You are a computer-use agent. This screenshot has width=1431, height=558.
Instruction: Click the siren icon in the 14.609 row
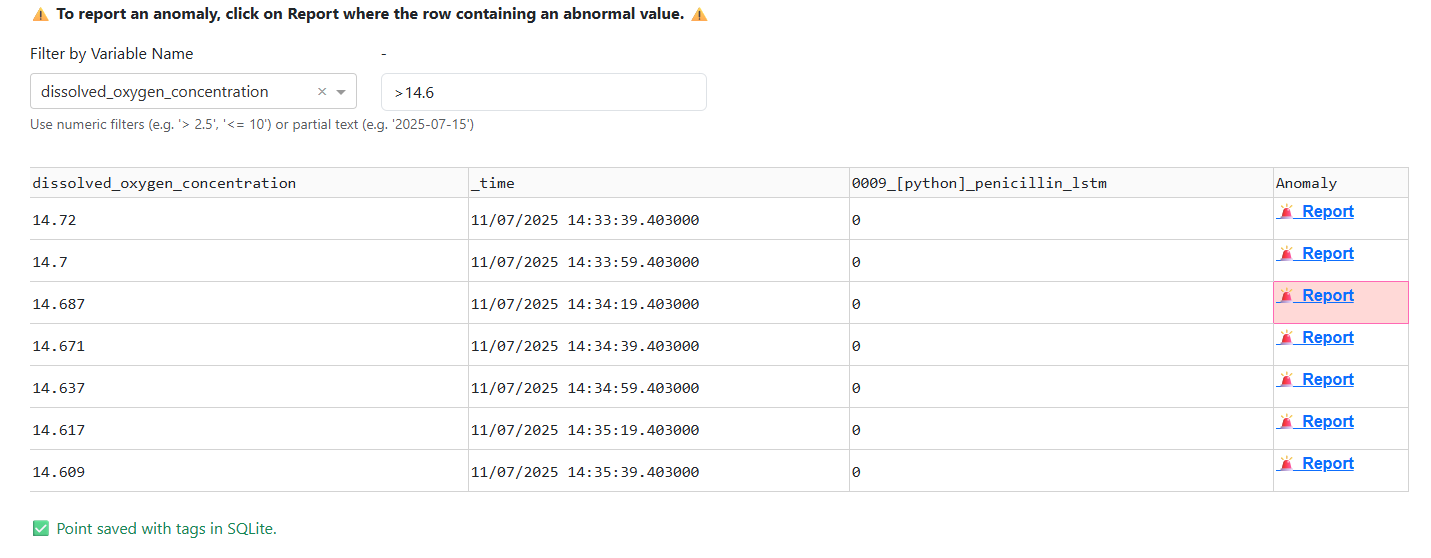[1286, 464]
